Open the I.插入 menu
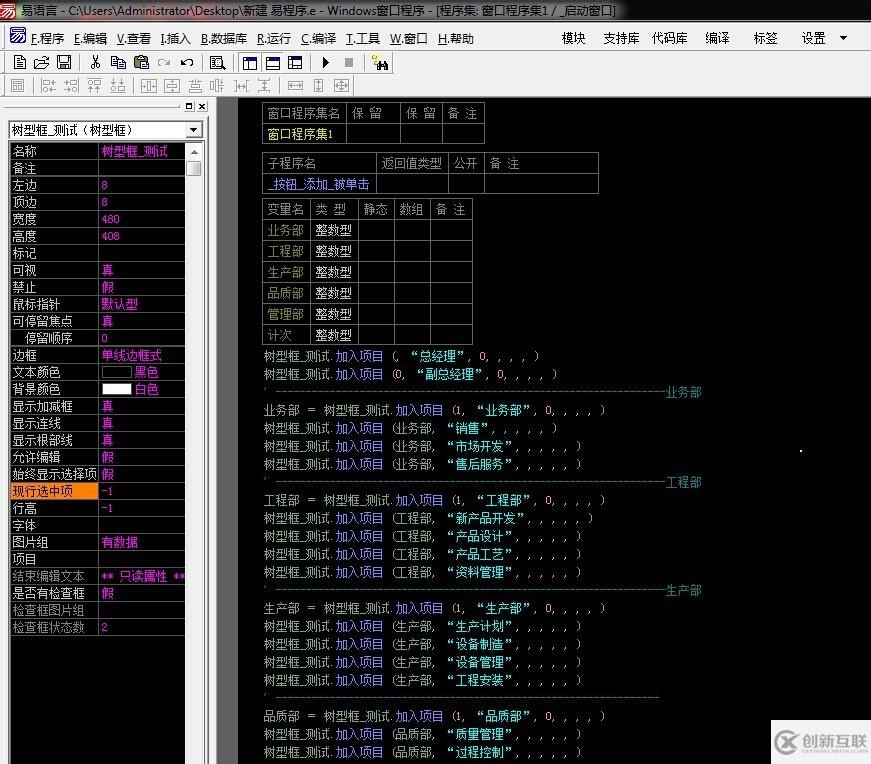The width and height of the screenshot is (871, 764). (175, 38)
